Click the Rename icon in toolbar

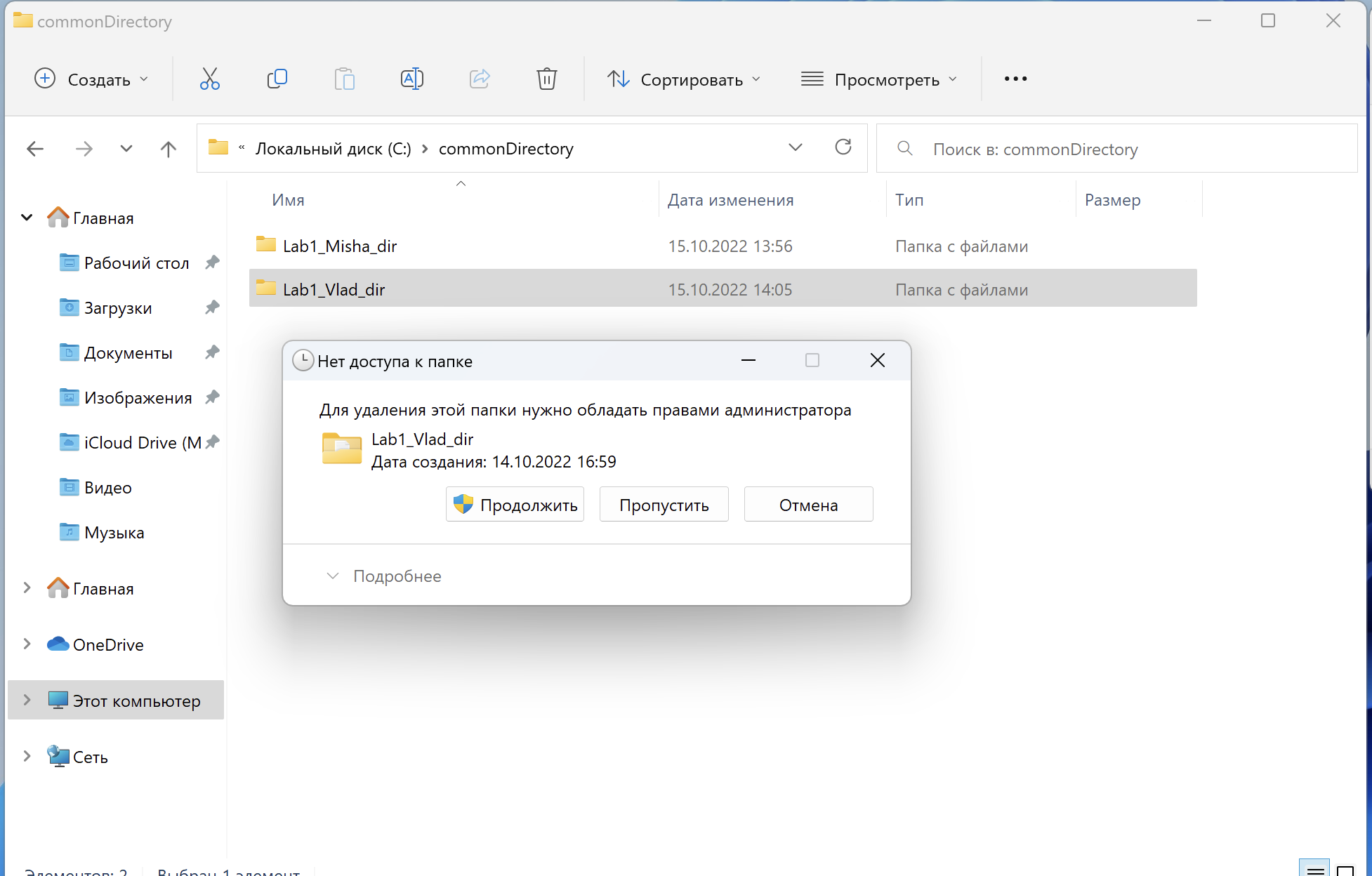pyautogui.click(x=411, y=79)
